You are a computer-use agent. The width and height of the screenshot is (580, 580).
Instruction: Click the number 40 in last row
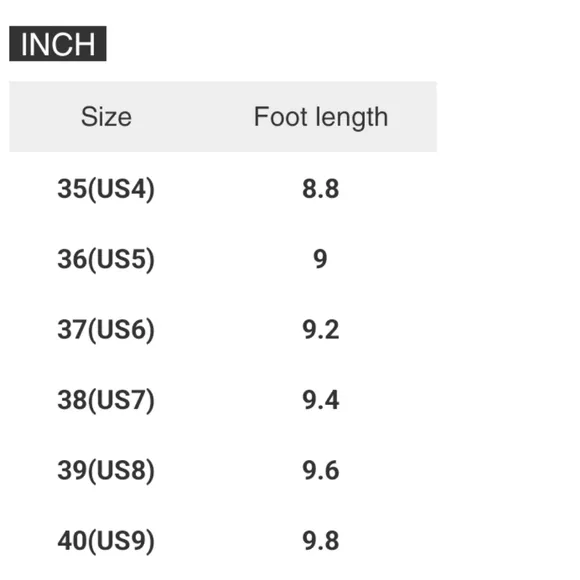72,541
